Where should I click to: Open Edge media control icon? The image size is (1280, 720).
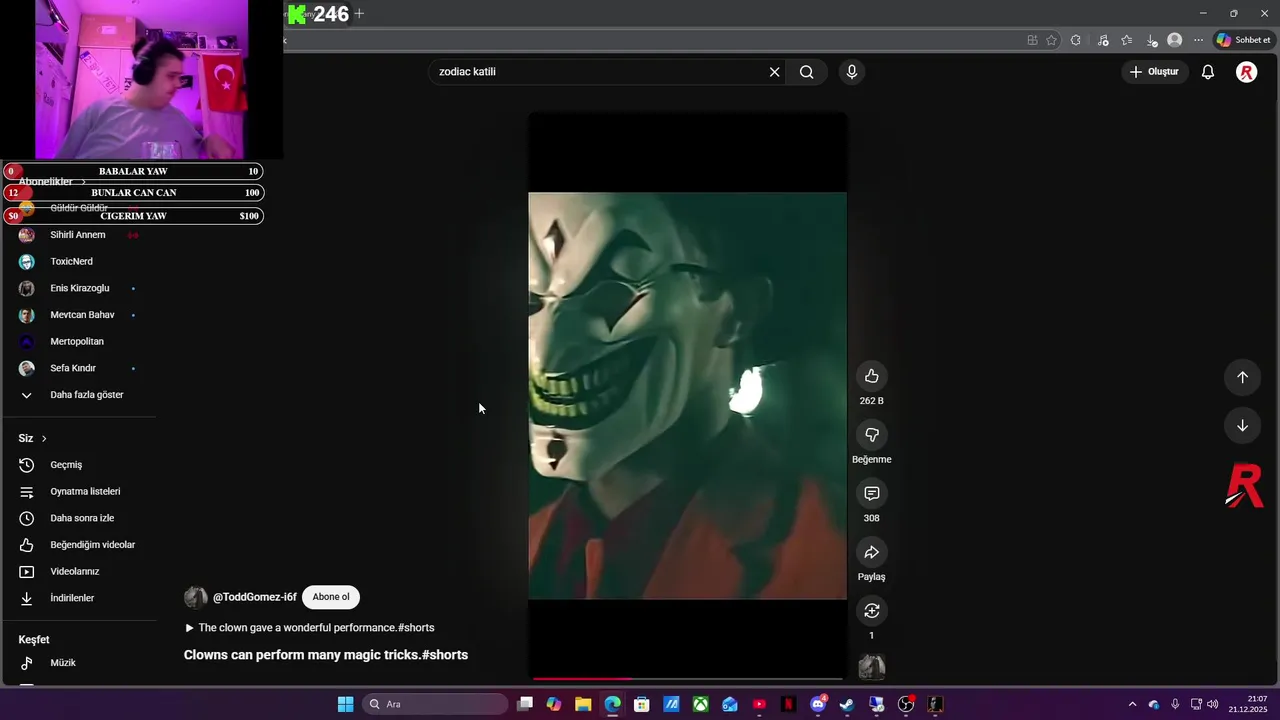pos(1103,40)
